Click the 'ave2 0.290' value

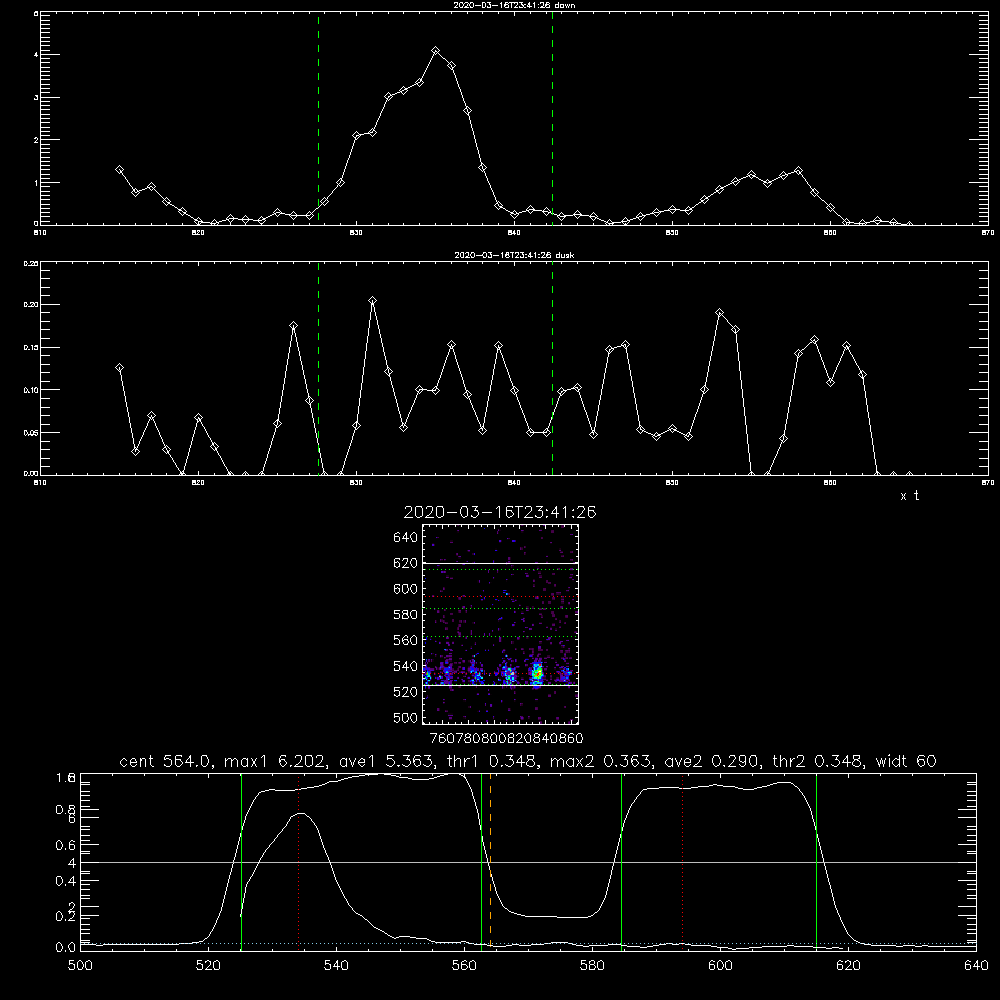(711, 761)
